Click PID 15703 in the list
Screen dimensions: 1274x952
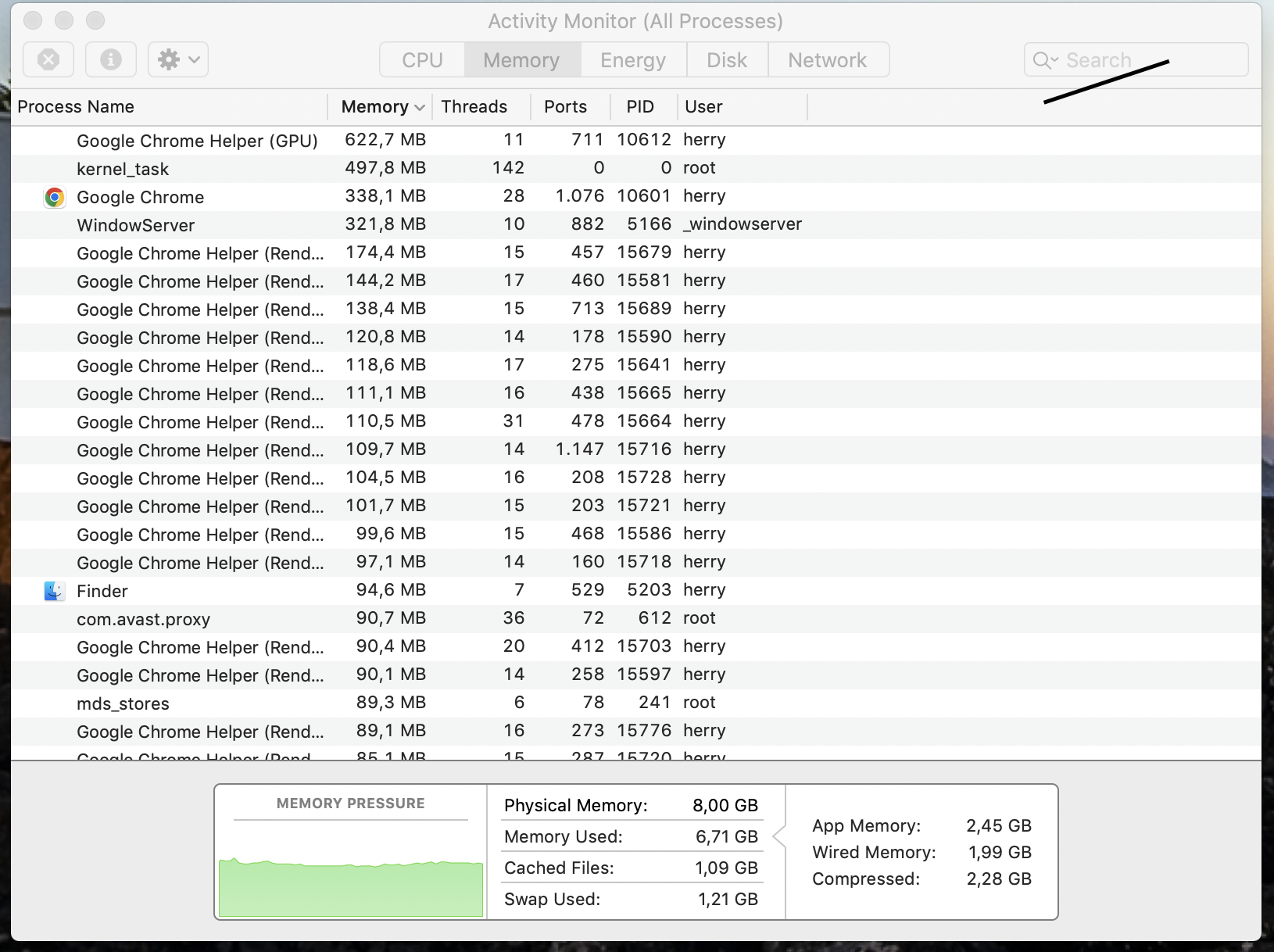coord(644,646)
